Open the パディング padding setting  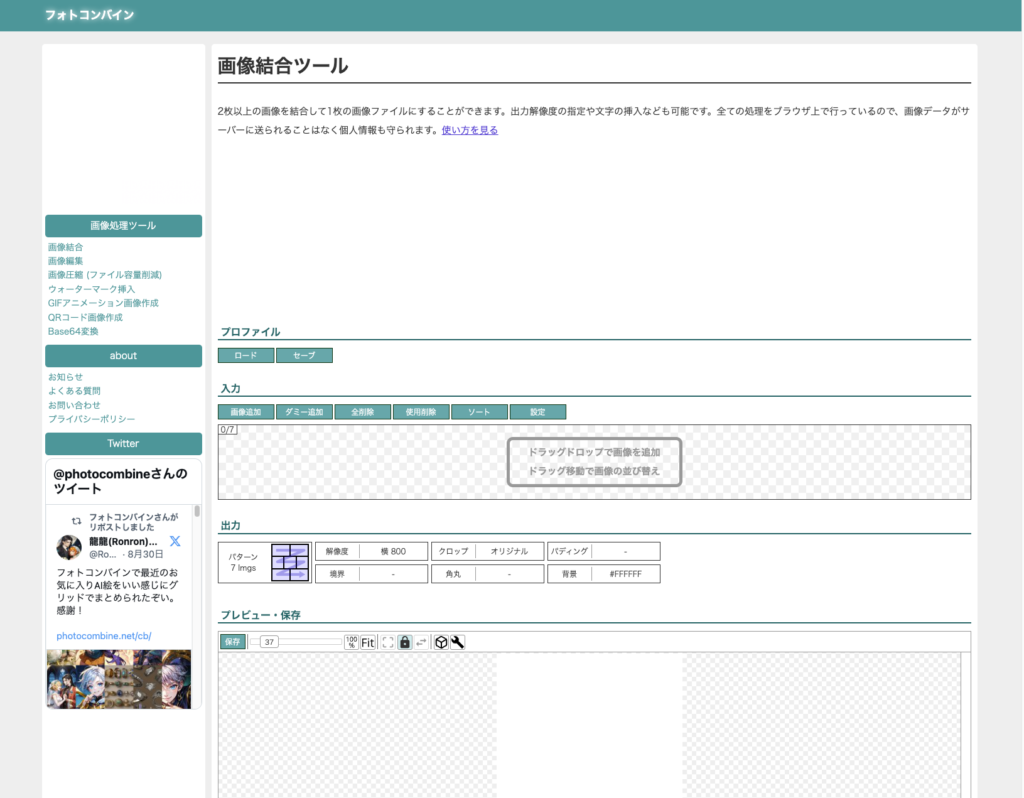[x=604, y=551]
